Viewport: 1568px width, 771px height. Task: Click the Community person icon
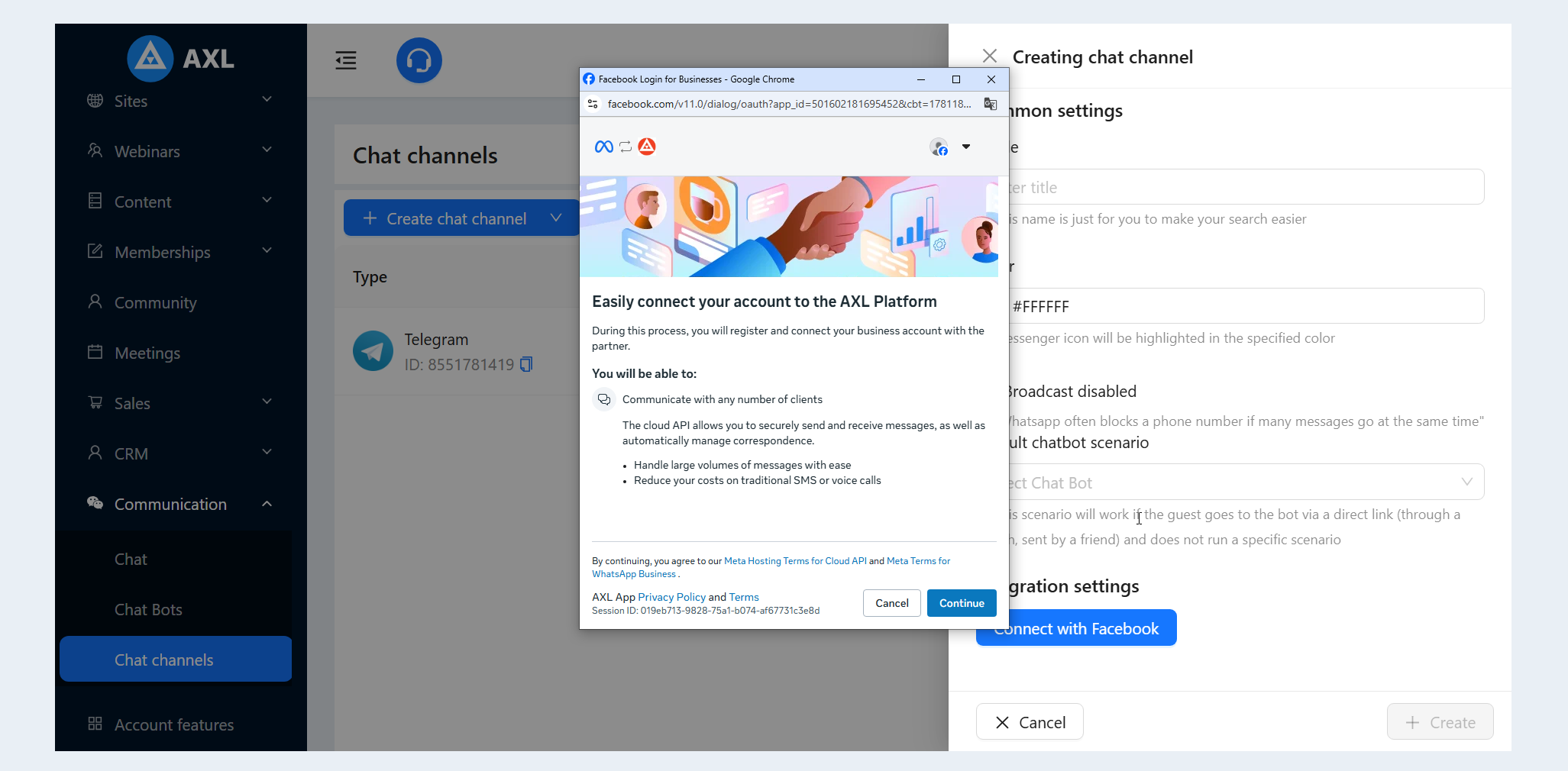(x=95, y=302)
